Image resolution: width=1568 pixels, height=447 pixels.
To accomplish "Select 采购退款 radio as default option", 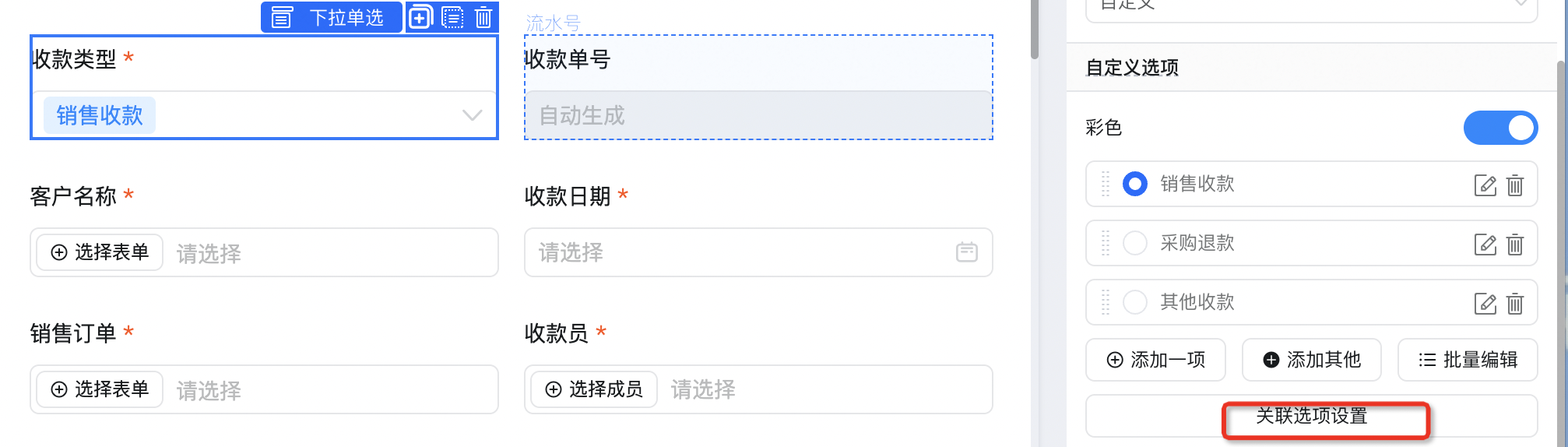I will (1135, 243).
